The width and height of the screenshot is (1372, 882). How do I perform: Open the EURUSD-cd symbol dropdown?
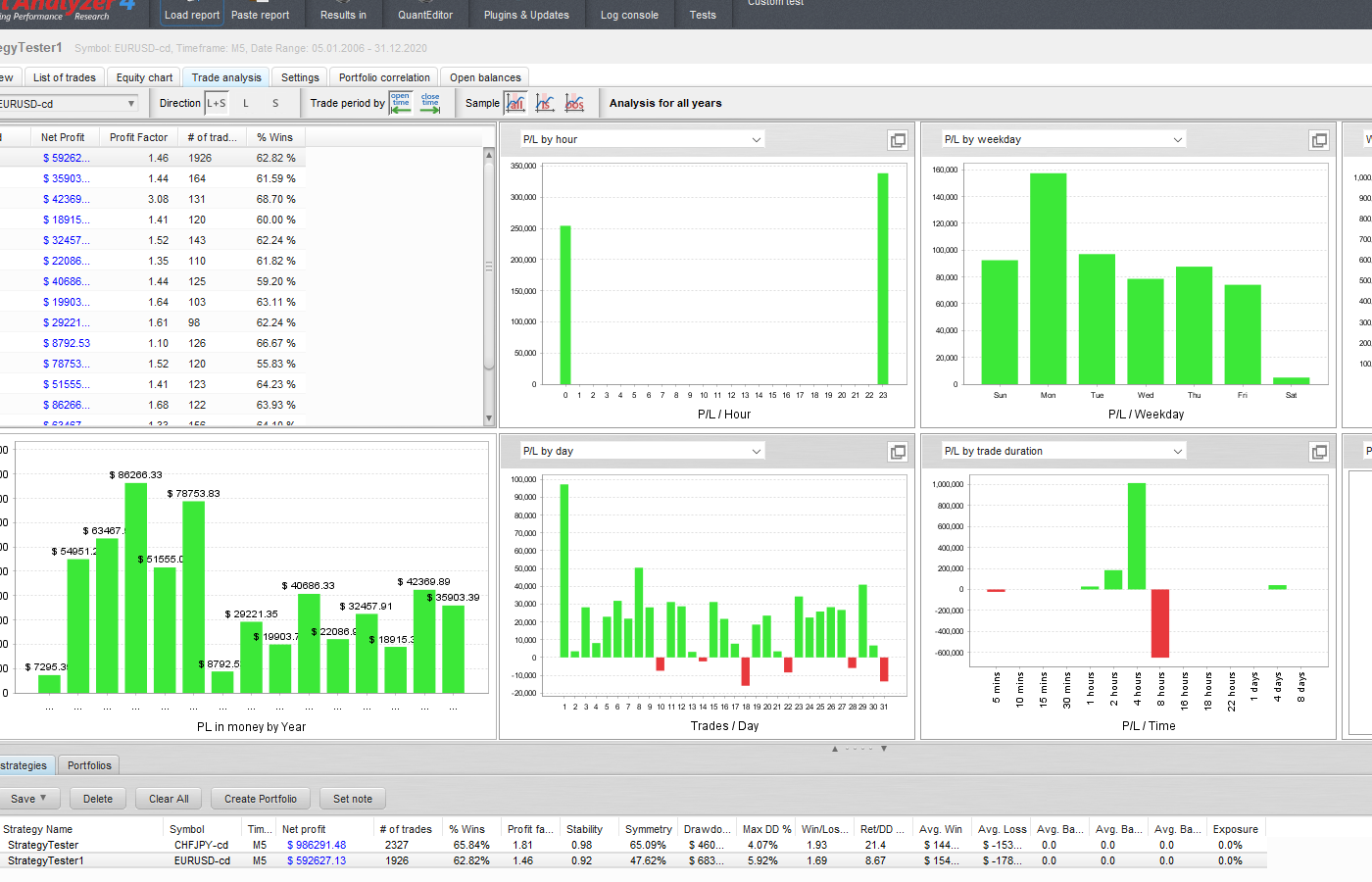coord(67,104)
